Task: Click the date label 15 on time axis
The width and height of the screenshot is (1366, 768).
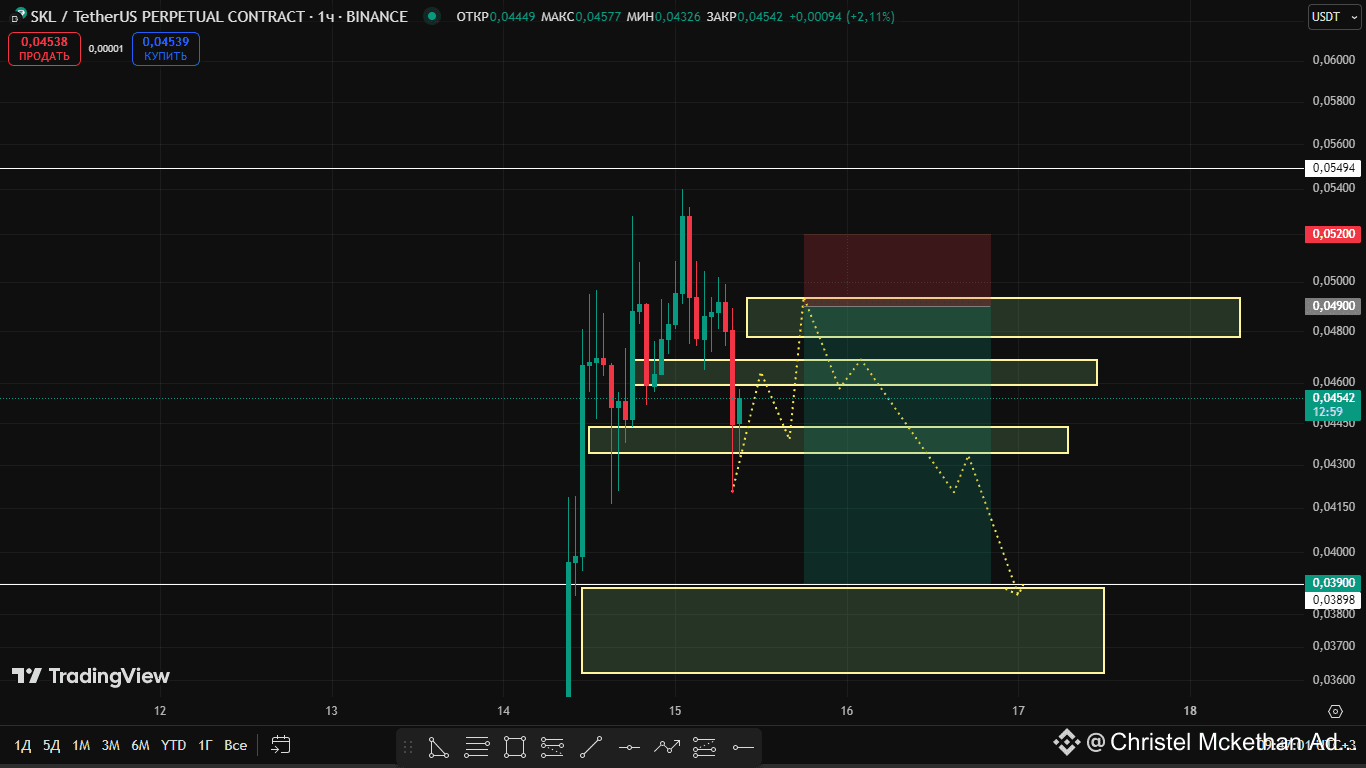Action: 675,711
